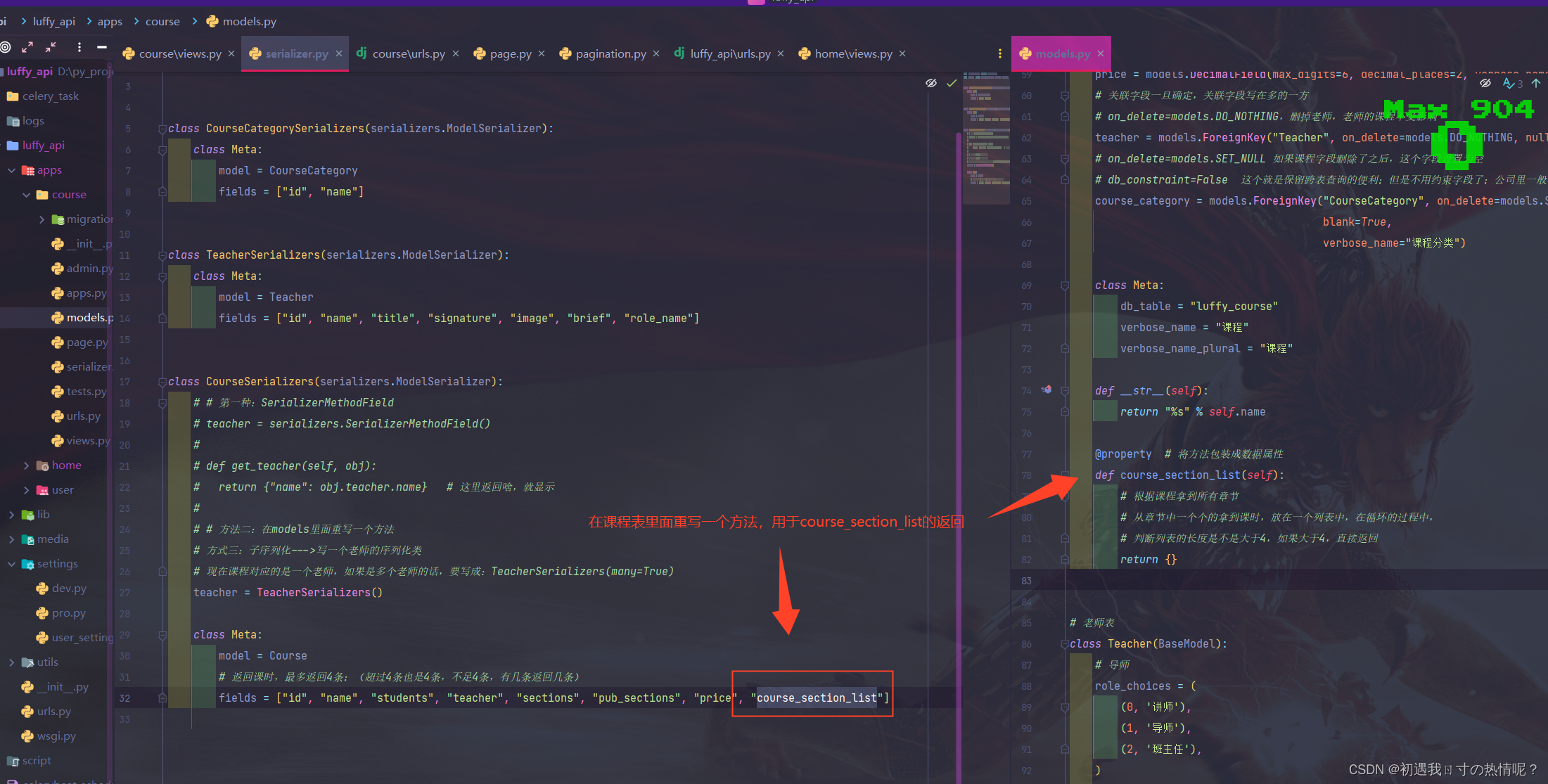Expand the home folder in the tree
Viewport: 1548px width, 784px height.
pyautogui.click(x=27, y=465)
